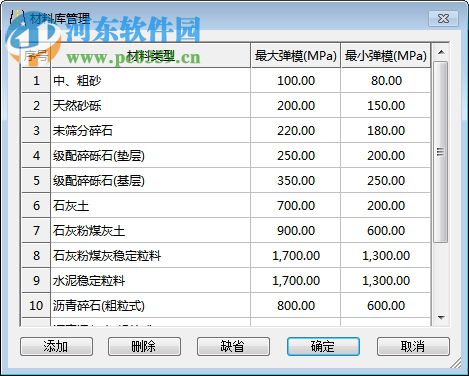Select row header number 5
Viewport: 469px width, 376px height.
(36, 181)
